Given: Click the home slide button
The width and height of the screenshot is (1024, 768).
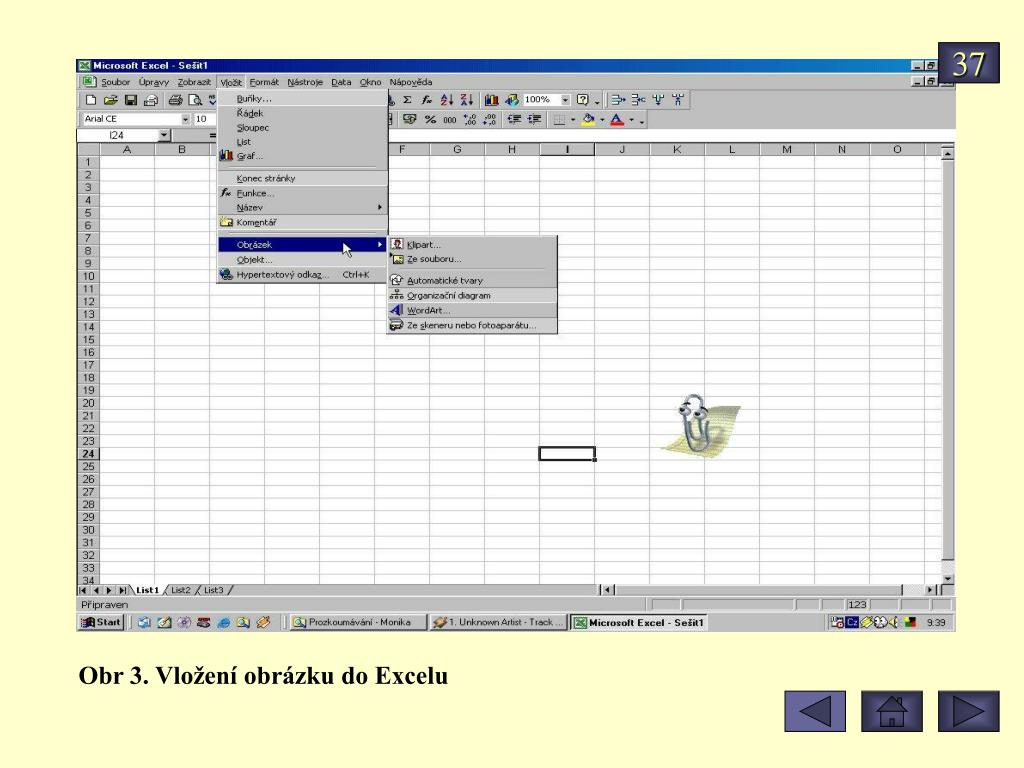Looking at the screenshot, I should tap(892, 711).
